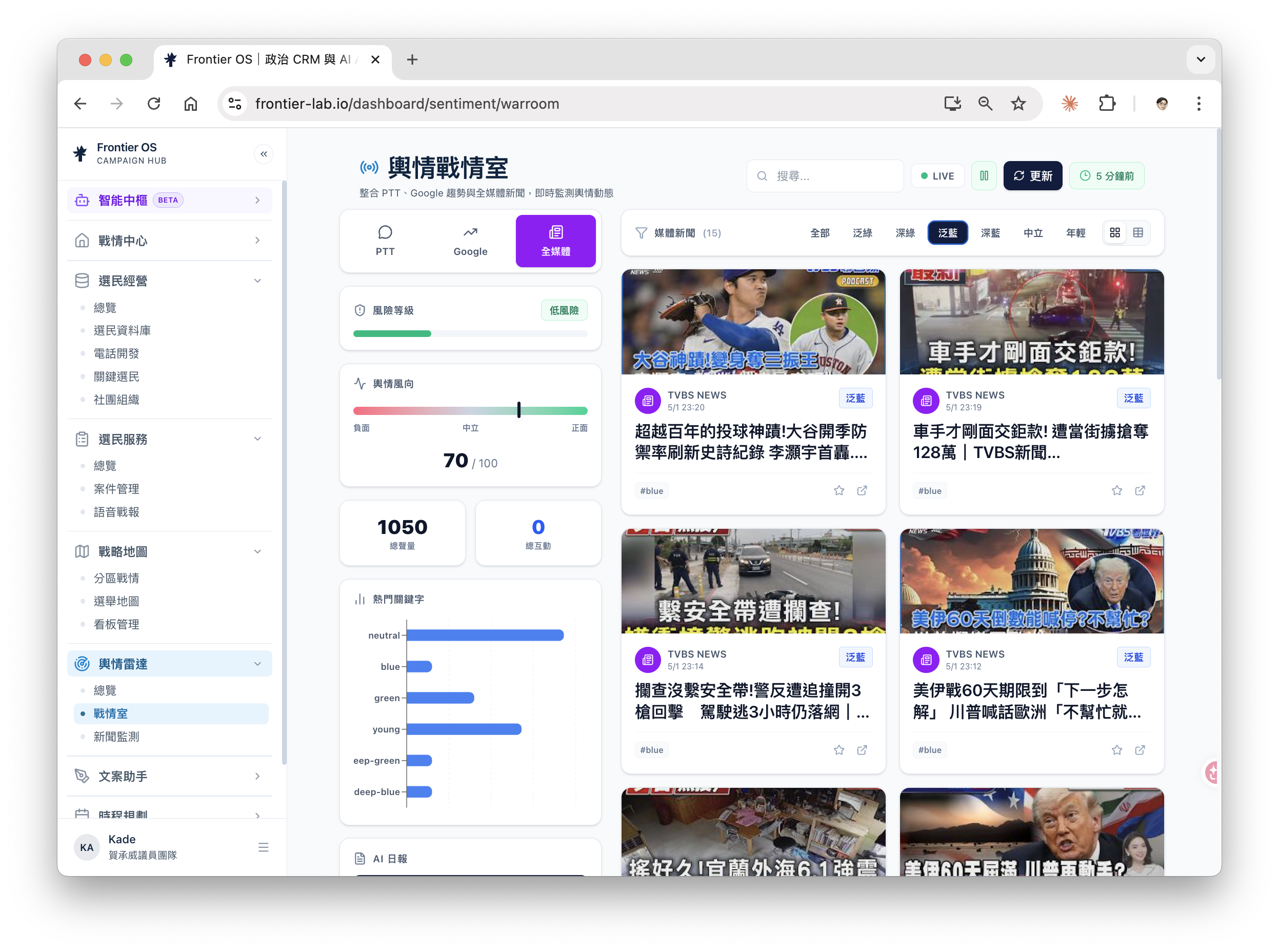Image resolution: width=1279 pixels, height=952 pixels.
Task: Star the 大谷 pitching news card
Action: [x=838, y=490]
